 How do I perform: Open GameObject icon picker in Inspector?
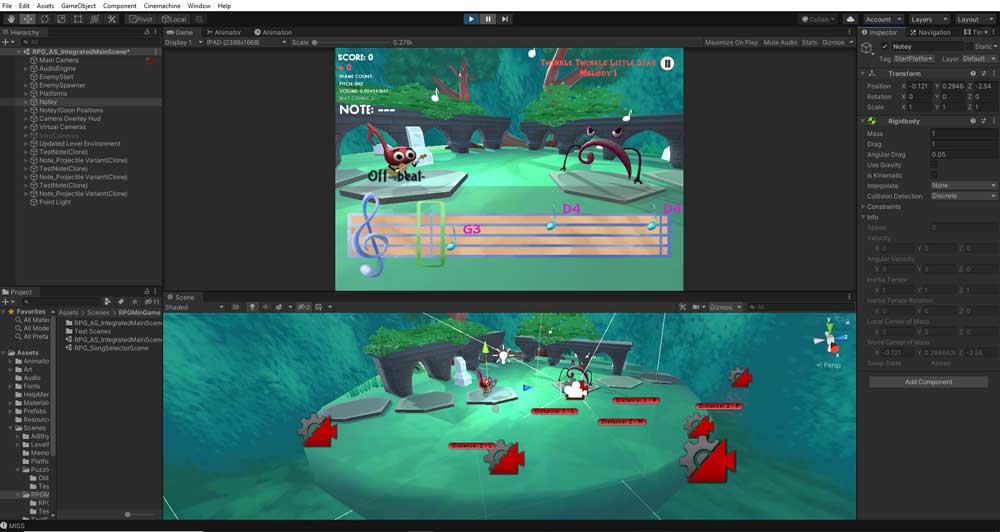867,48
